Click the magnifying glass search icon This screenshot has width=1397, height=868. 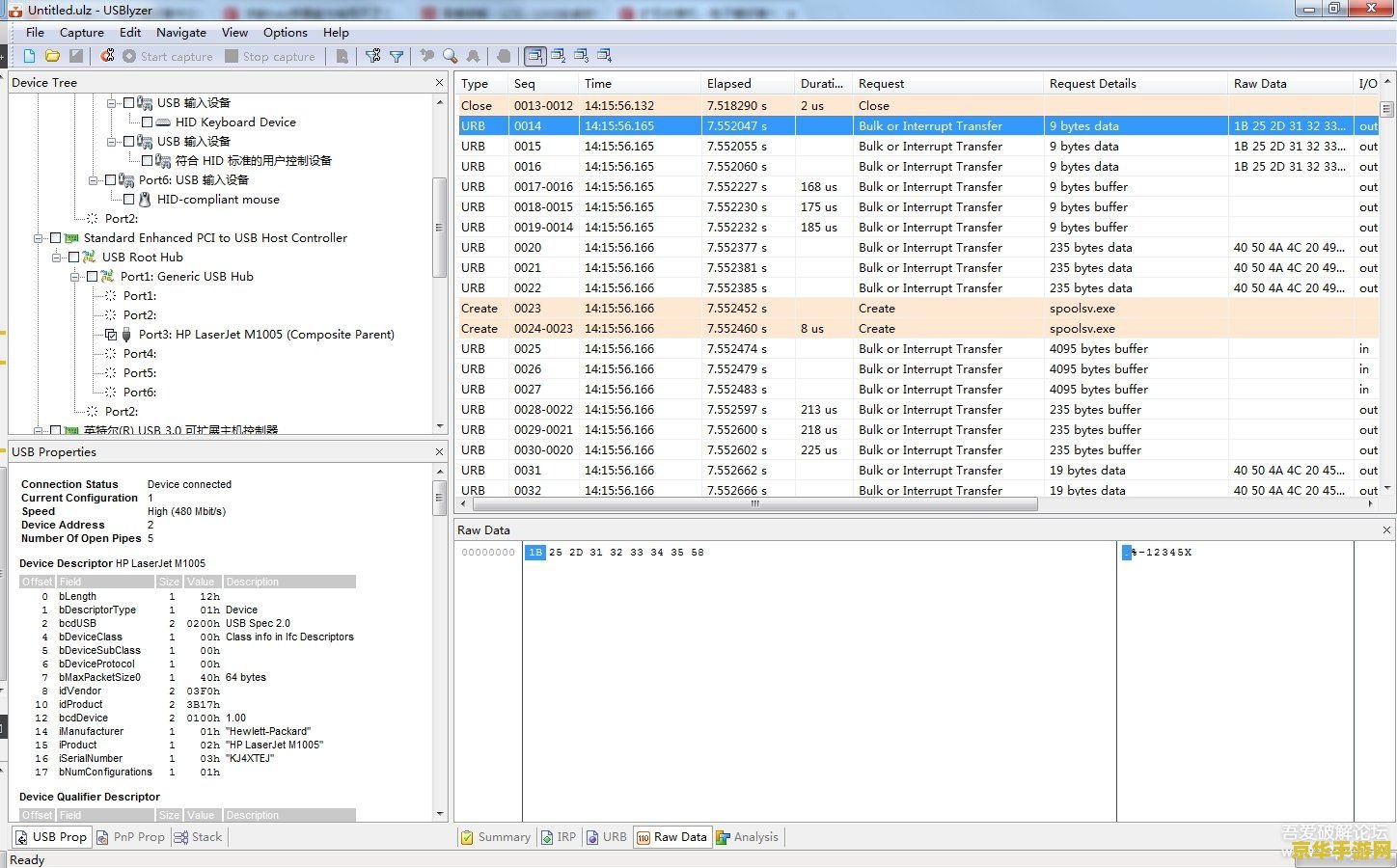[x=450, y=56]
